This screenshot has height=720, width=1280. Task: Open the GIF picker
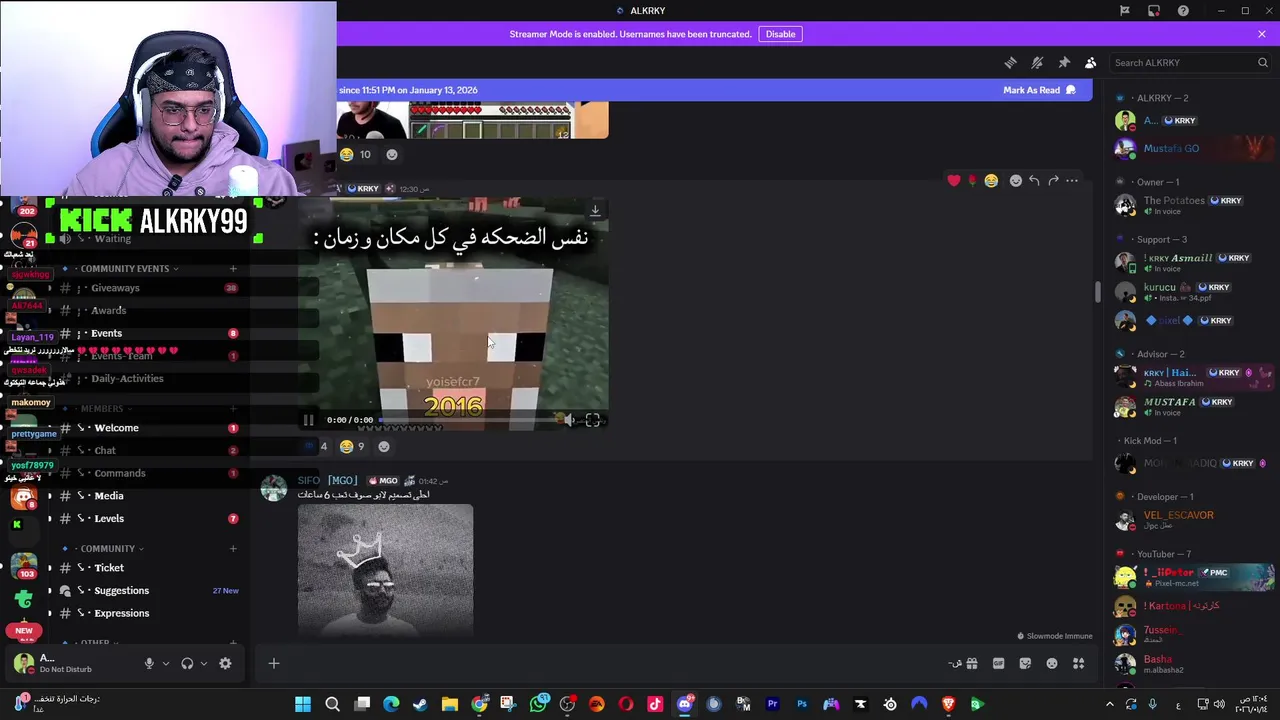coord(998,663)
